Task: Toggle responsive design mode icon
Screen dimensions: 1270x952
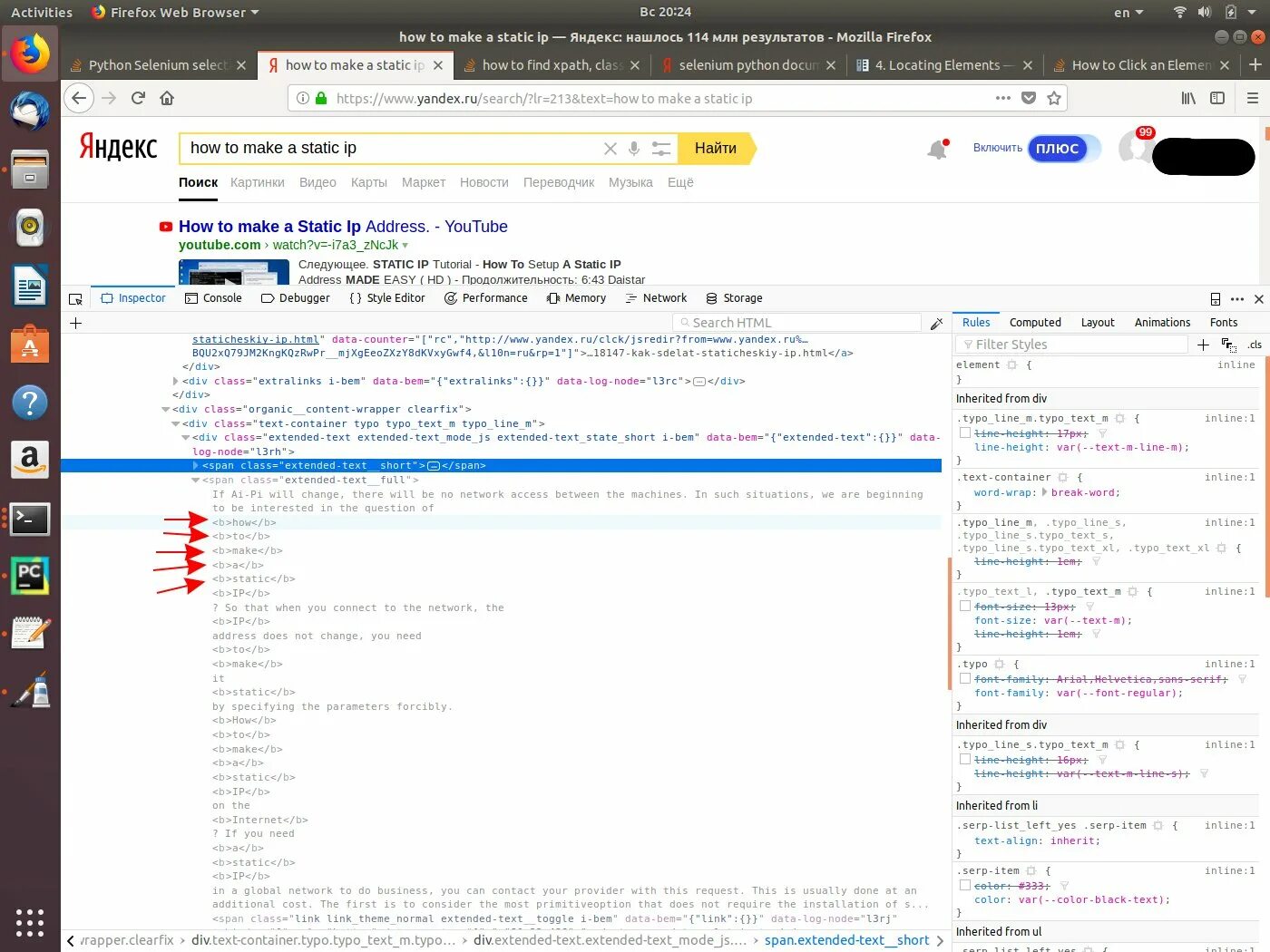Action: [1216, 298]
